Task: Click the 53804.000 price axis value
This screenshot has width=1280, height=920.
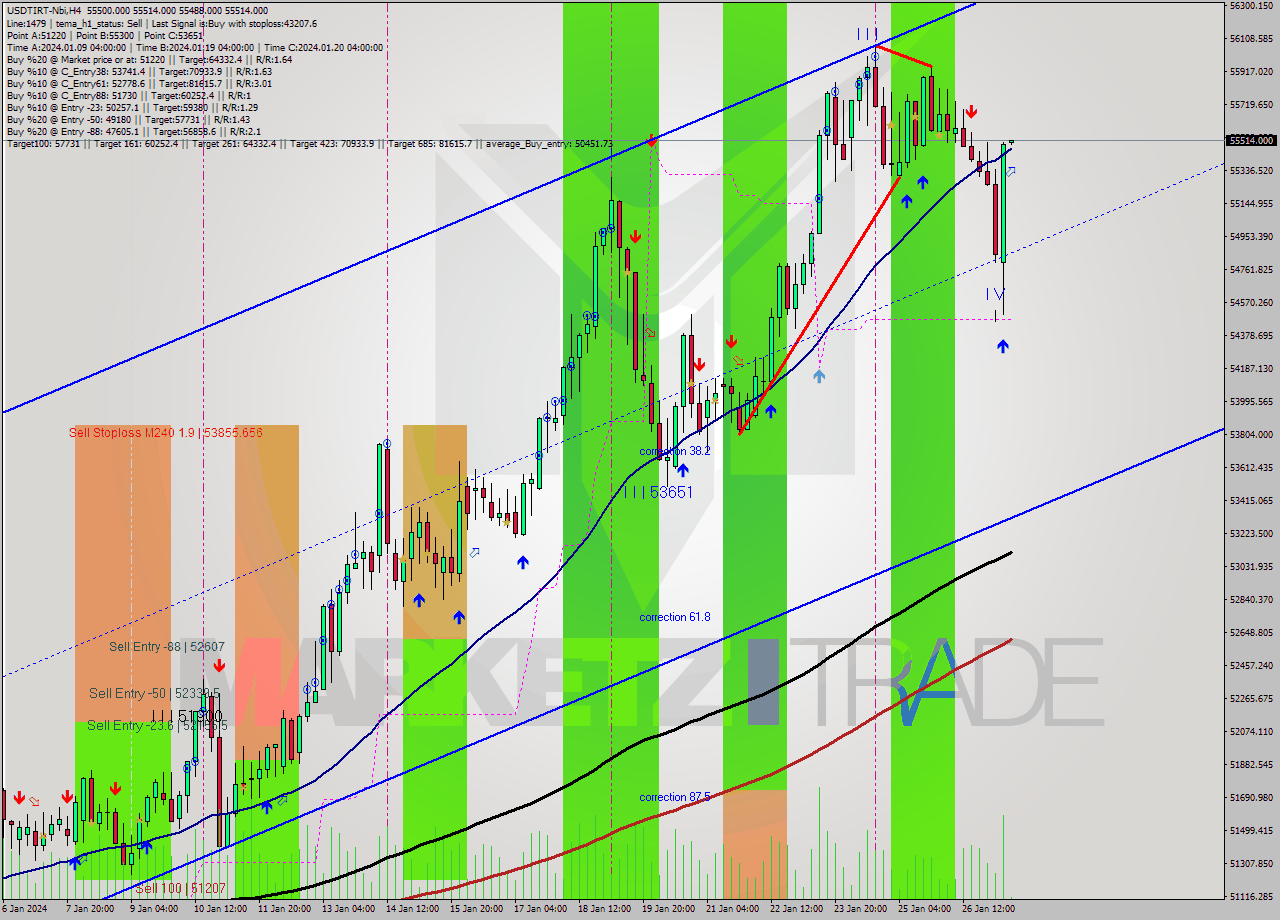Action: click(1251, 434)
